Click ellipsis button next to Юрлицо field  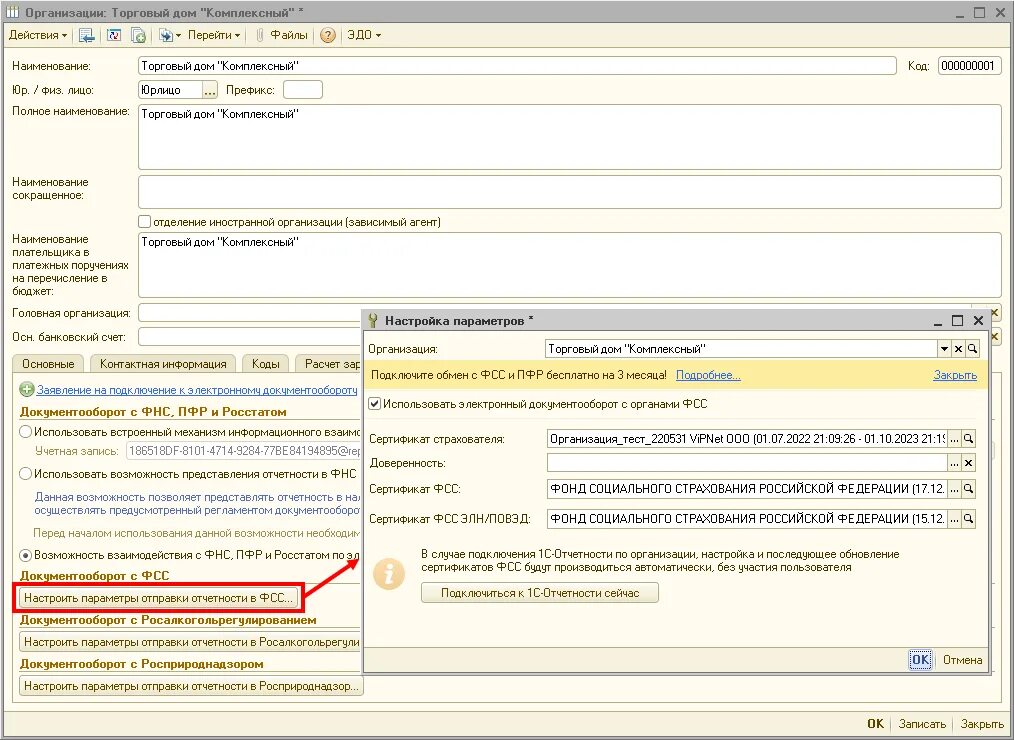pos(210,90)
